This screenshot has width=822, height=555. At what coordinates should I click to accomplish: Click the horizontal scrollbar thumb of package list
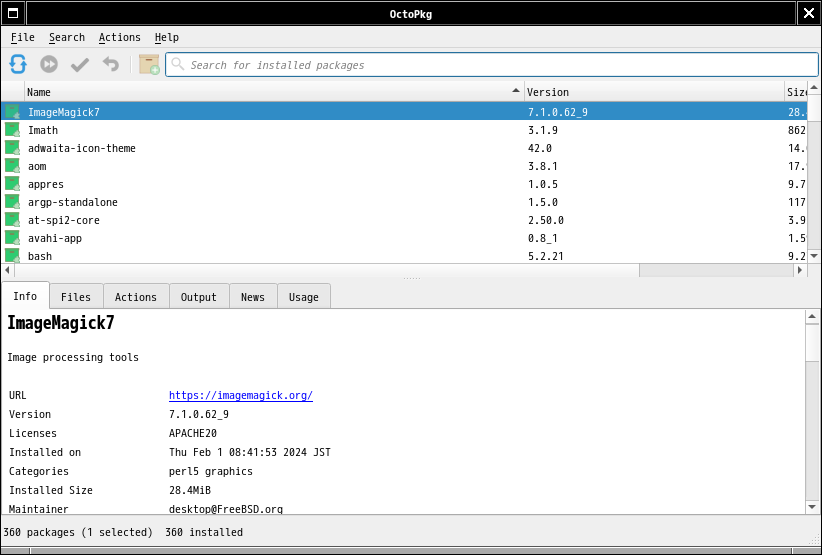326,270
